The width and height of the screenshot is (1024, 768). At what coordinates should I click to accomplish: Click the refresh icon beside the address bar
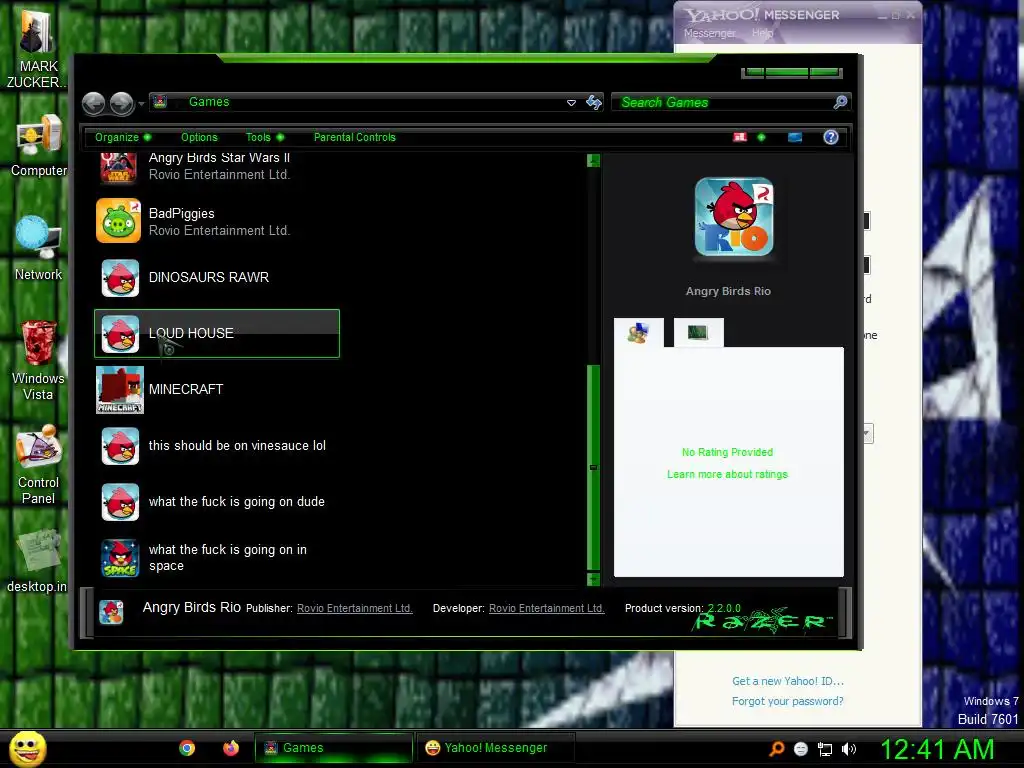(594, 102)
